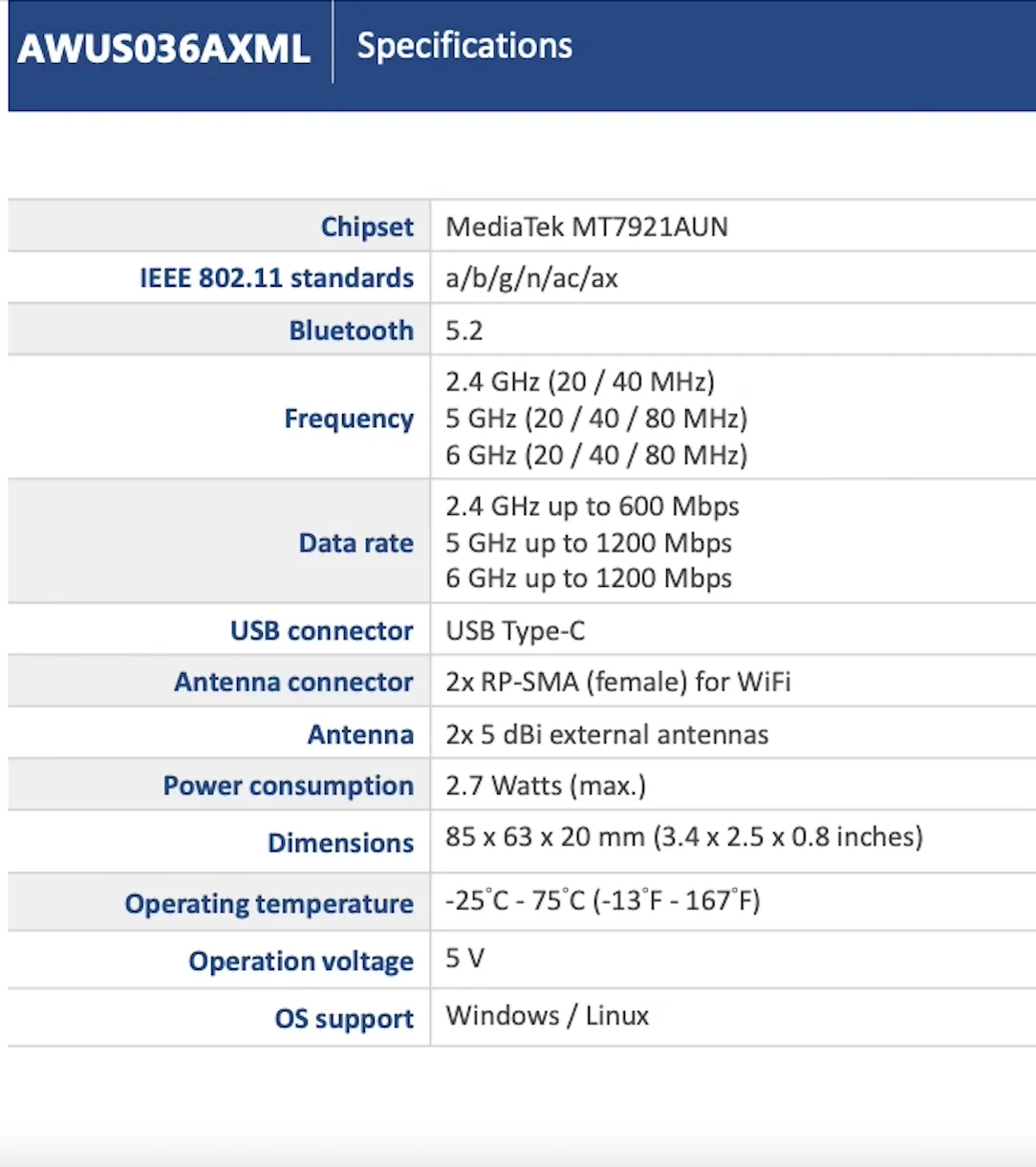Select the Specifications header tab
This screenshot has height=1167, width=1036.
[464, 46]
